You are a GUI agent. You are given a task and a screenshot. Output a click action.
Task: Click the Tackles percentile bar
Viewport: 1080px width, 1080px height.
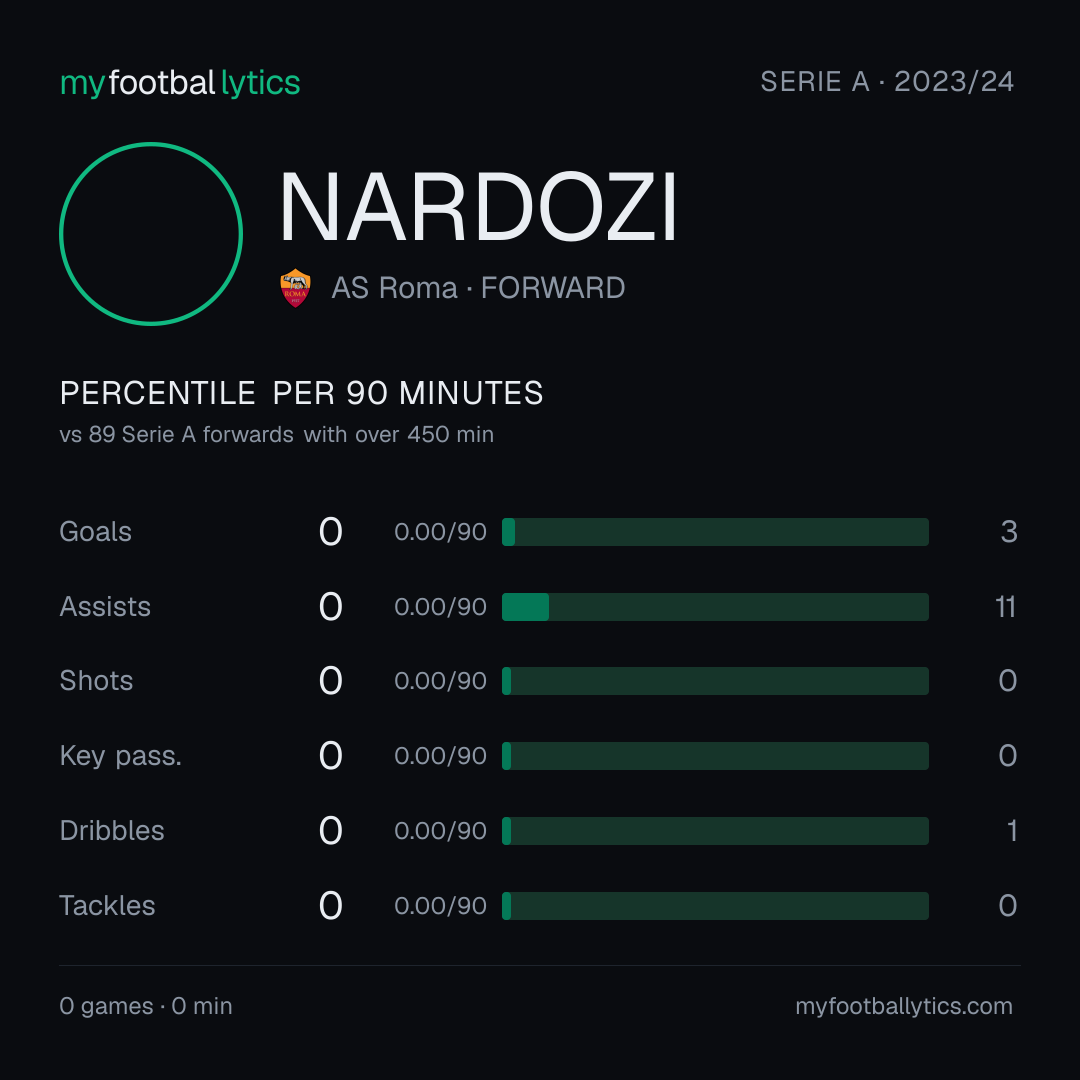715,906
